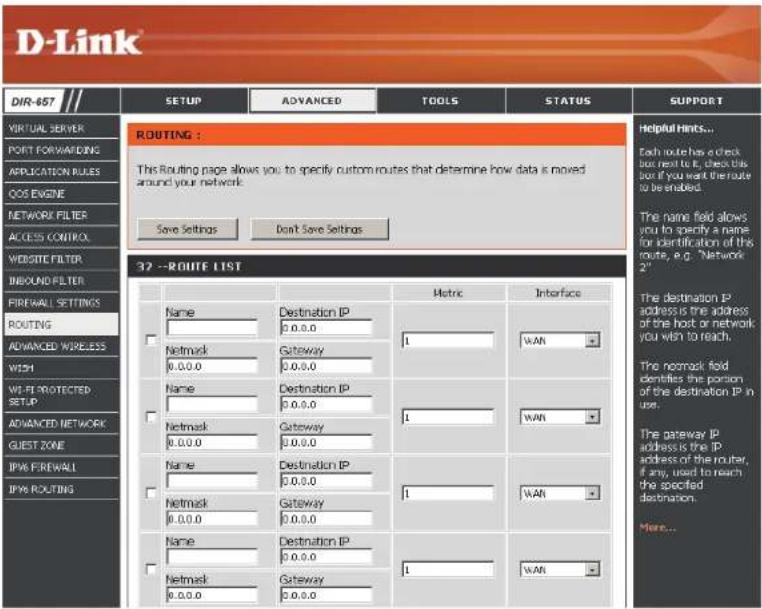This screenshot has height=609, width=762.
Task: Click the ROUTING : section title
Action: click(x=168, y=135)
